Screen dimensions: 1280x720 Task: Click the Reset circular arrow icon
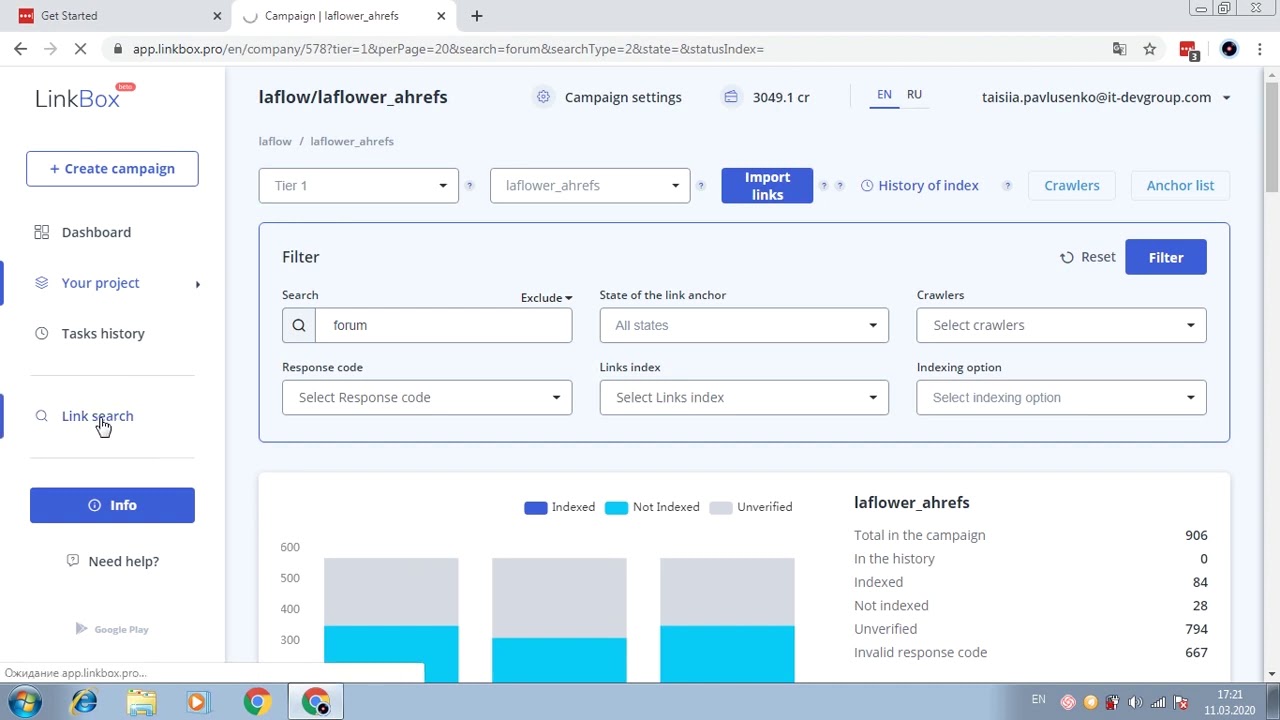click(x=1067, y=257)
